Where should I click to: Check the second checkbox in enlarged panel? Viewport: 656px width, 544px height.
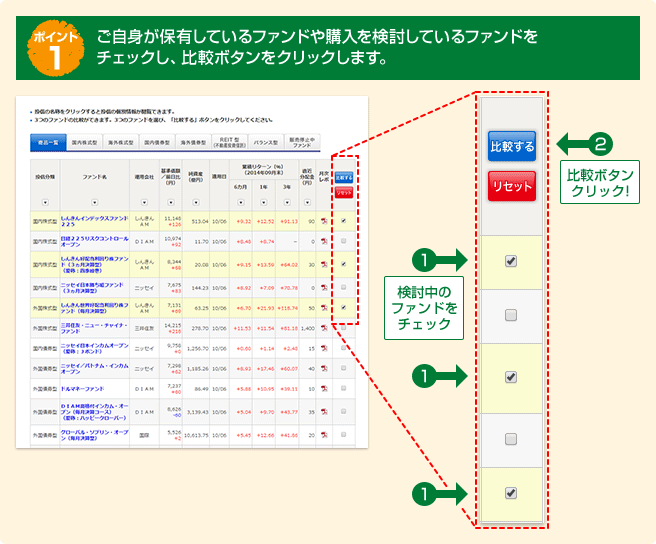[511, 316]
